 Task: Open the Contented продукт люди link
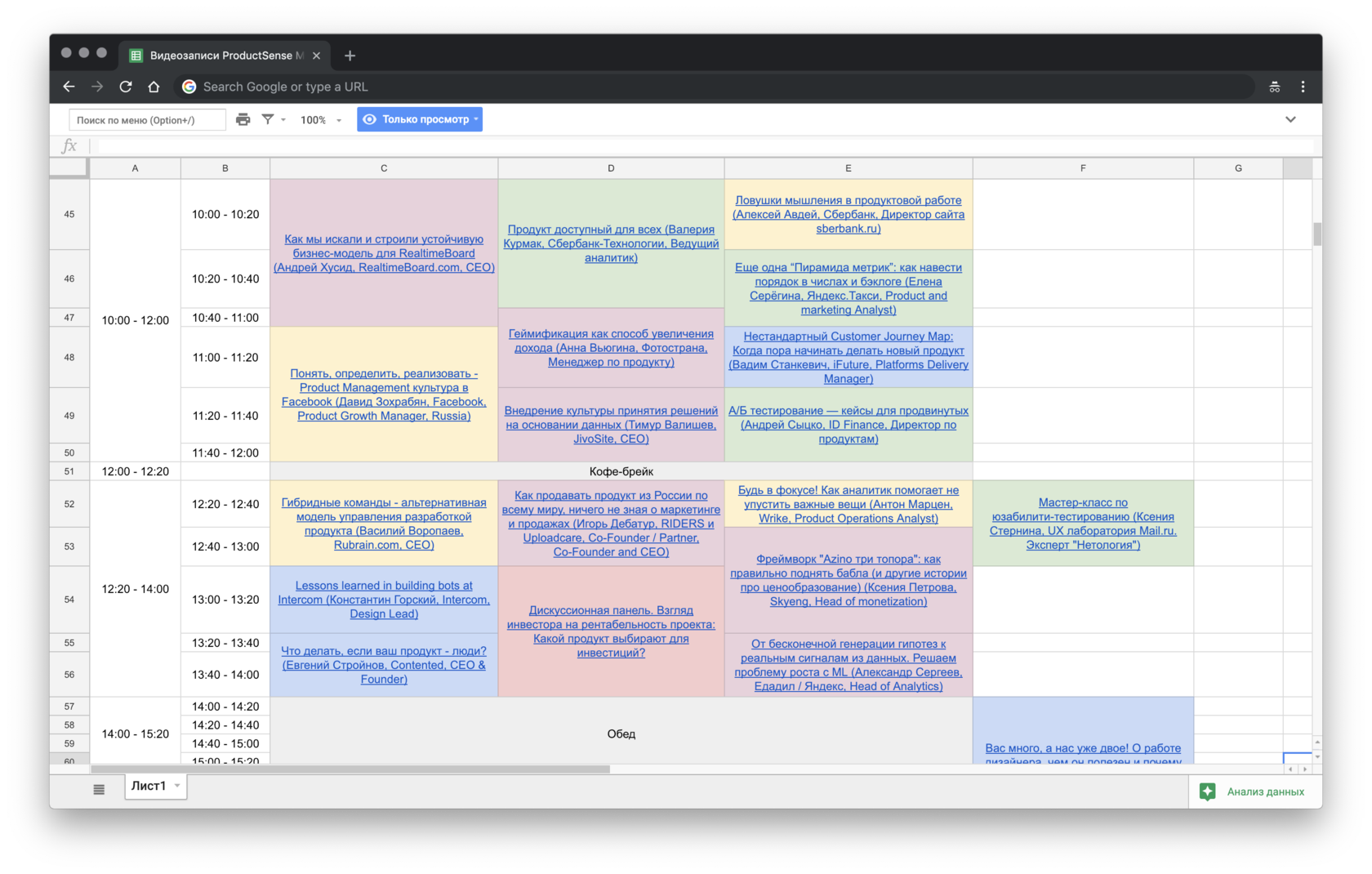click(x=384, y=665)
